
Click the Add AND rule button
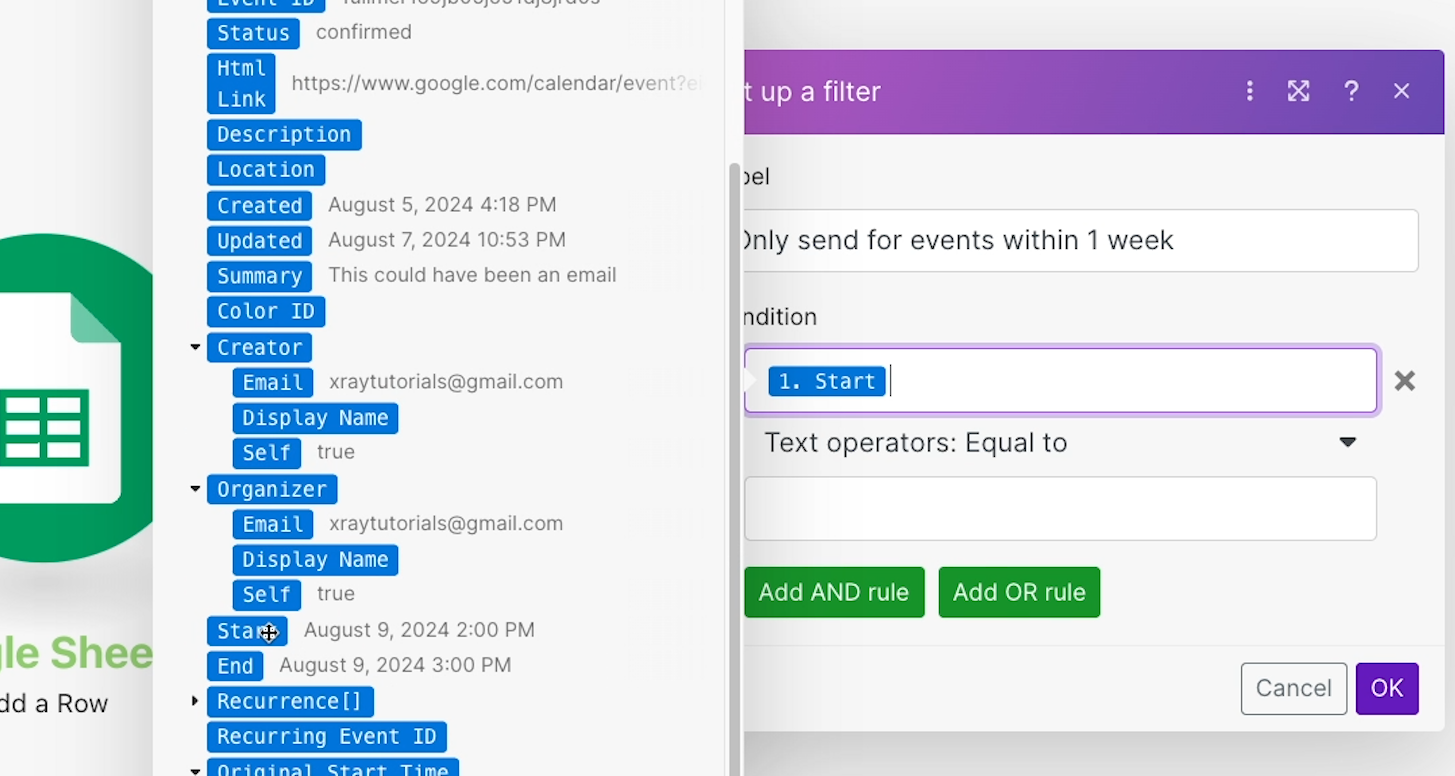pyautogui.click(x=834, y=592)
